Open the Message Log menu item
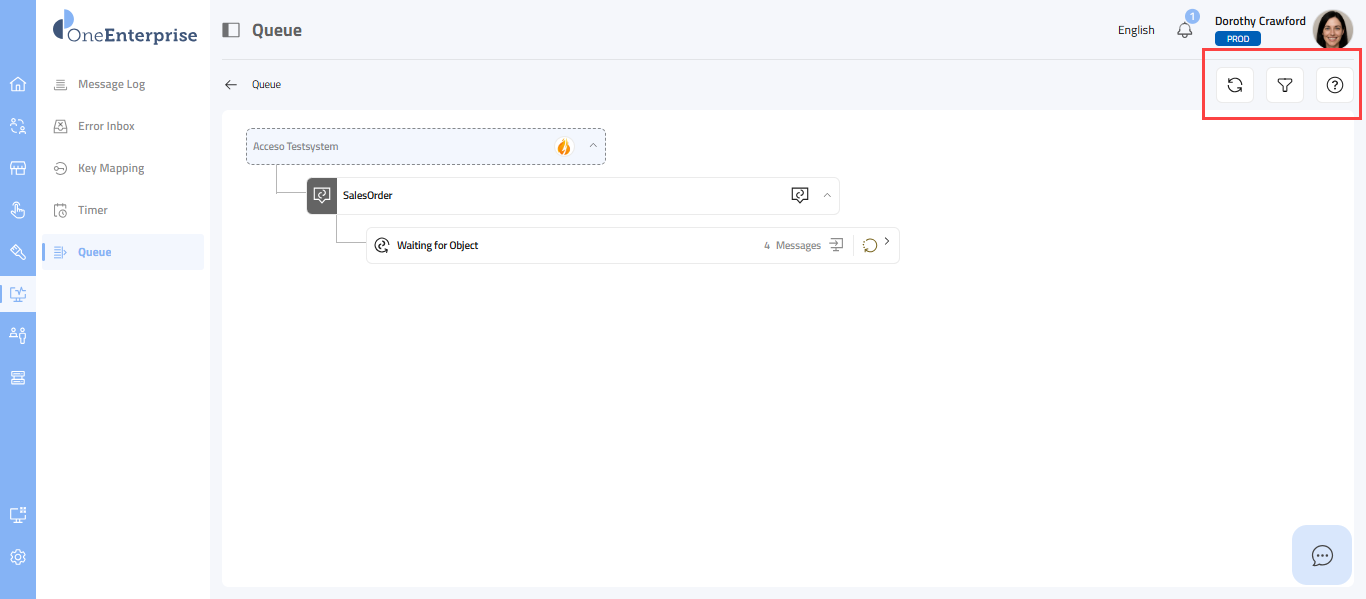The image size is (1366, 599). tap(111, 84)
